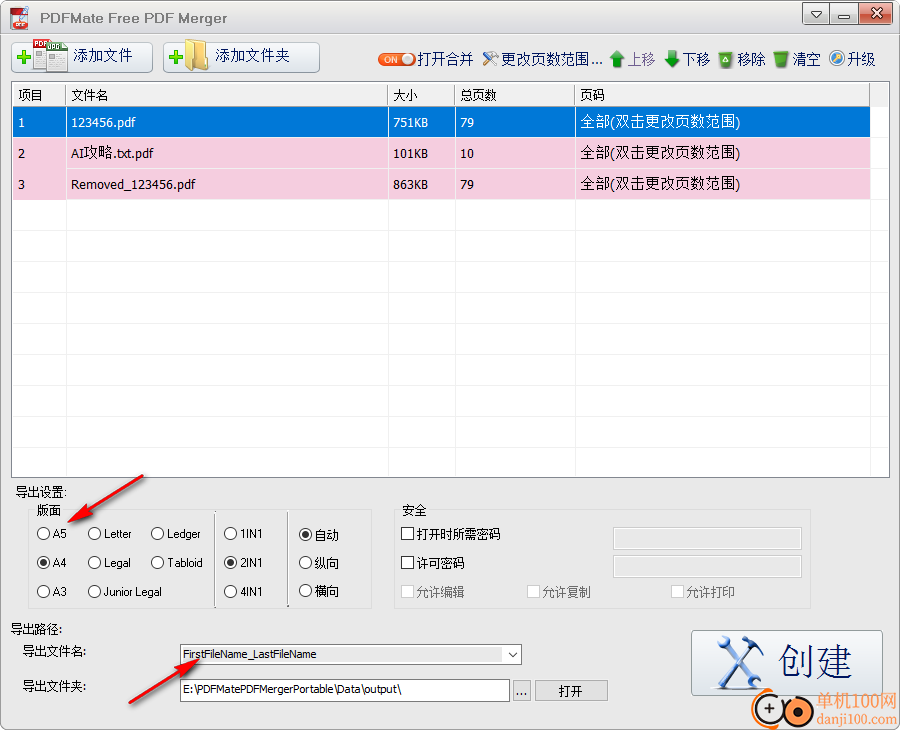Click the Open (打开) output folder button
900x730 pixels.
click(x=571, y=691)
